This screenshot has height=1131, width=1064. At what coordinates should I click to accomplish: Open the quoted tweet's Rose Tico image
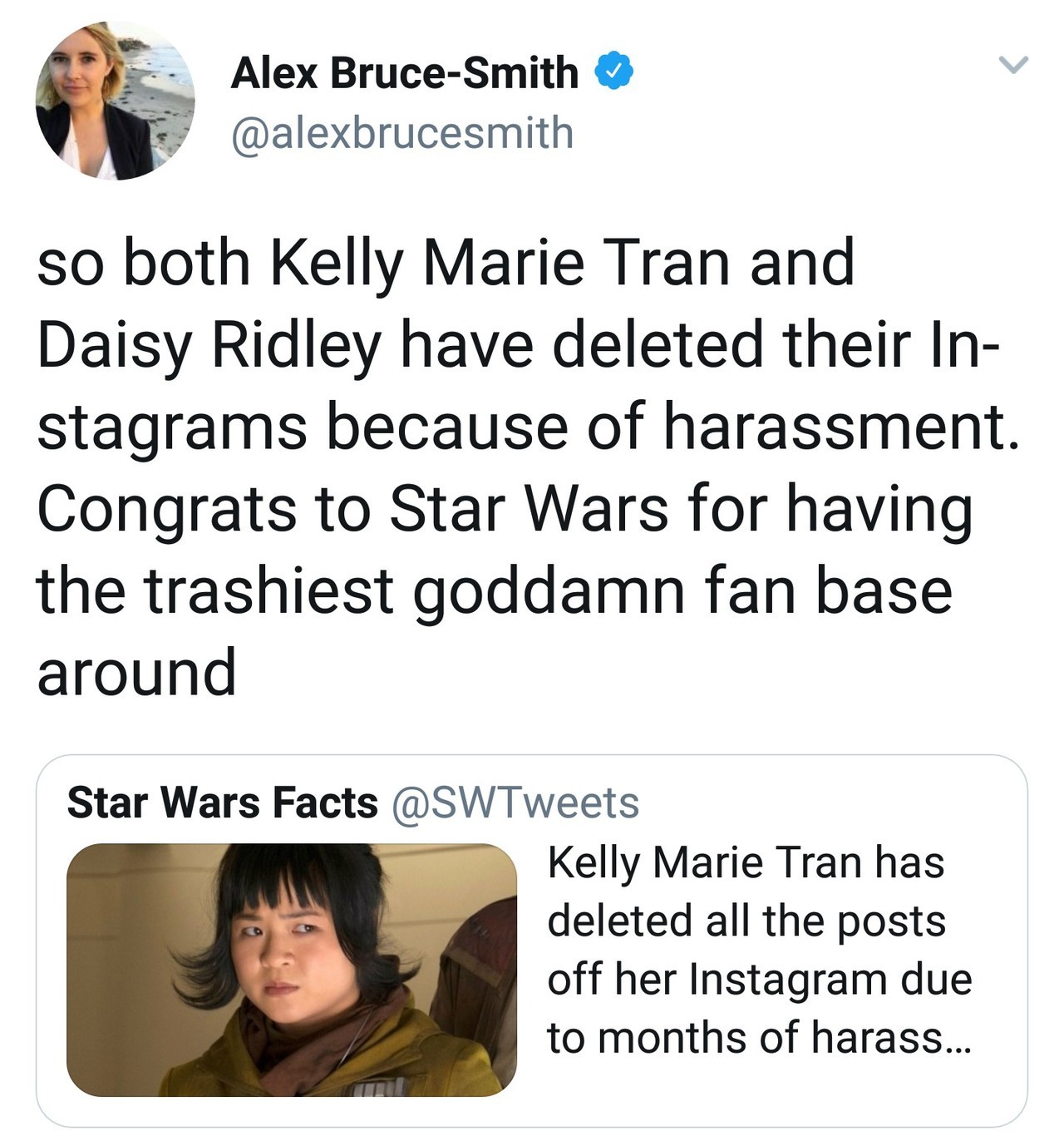pyautogui.click(x=291, y=970)
